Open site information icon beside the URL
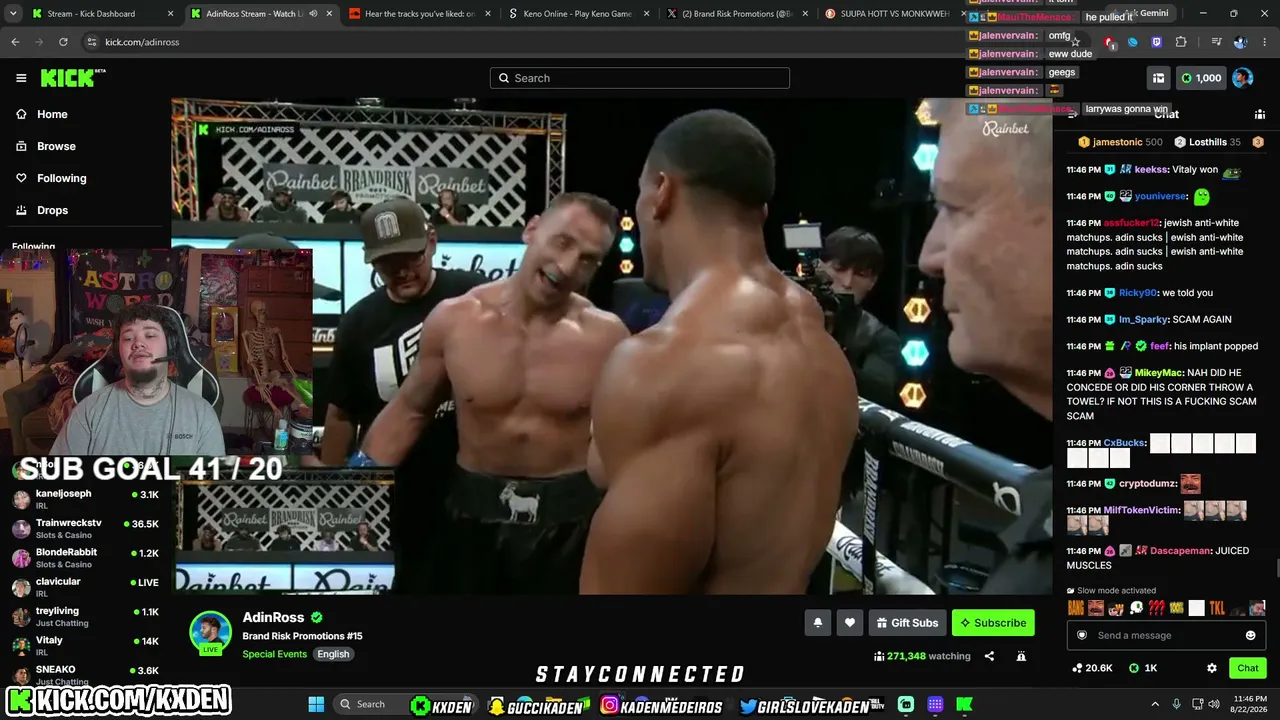Viewport: 1280px width, 720px height. click(x=92, y=42)
